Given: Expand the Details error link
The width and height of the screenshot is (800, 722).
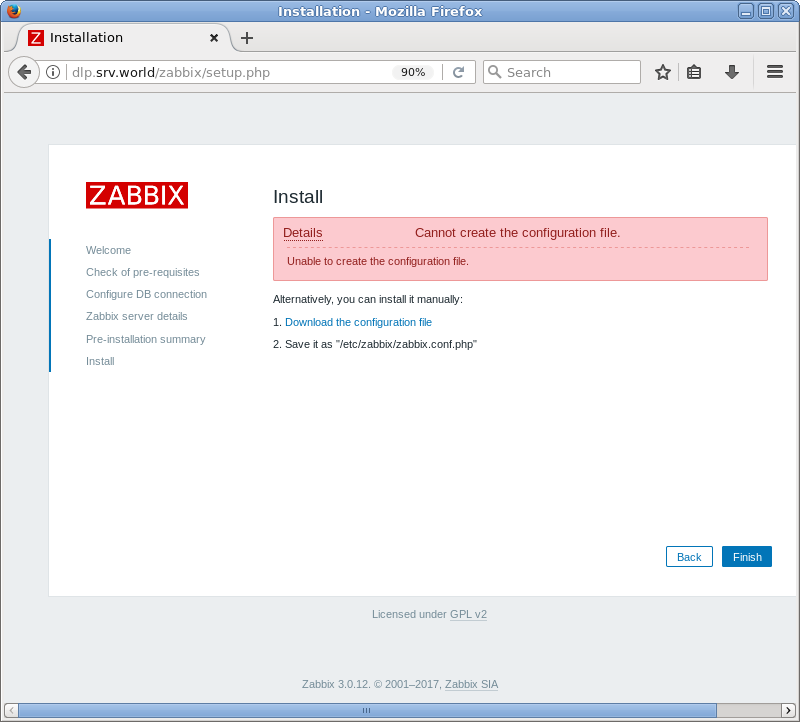Looking at the screenshot, I should [x=303, y=233].
